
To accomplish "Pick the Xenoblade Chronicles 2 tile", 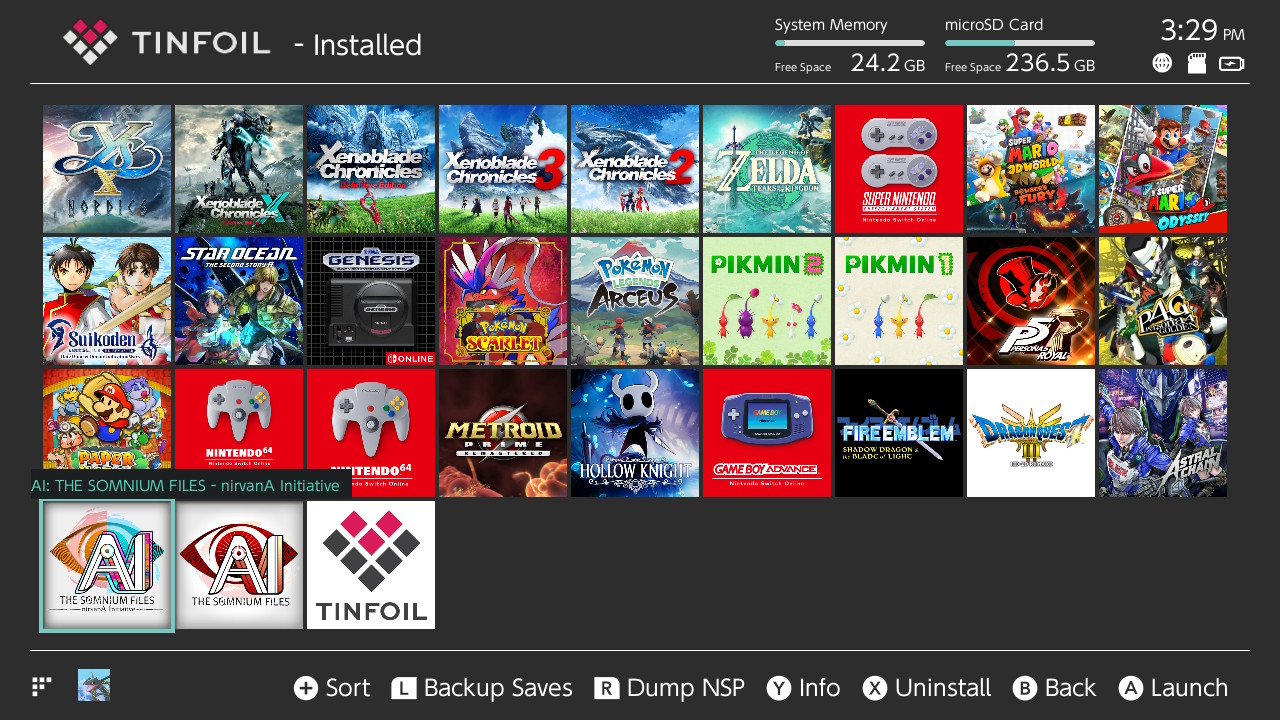I will click(x=635, y=169).
